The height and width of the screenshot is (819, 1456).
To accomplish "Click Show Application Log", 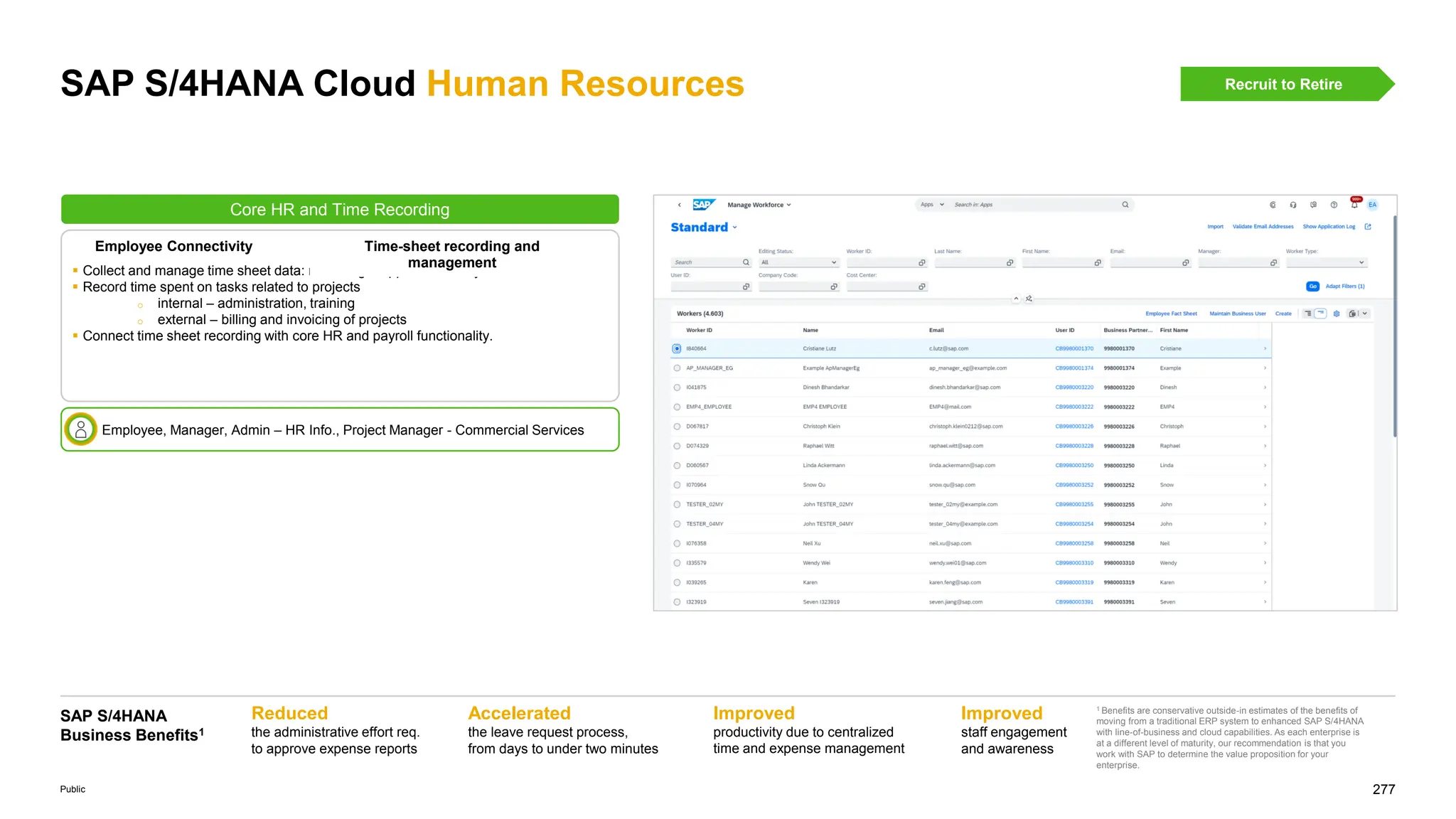I will click(x=1329, y=227).
